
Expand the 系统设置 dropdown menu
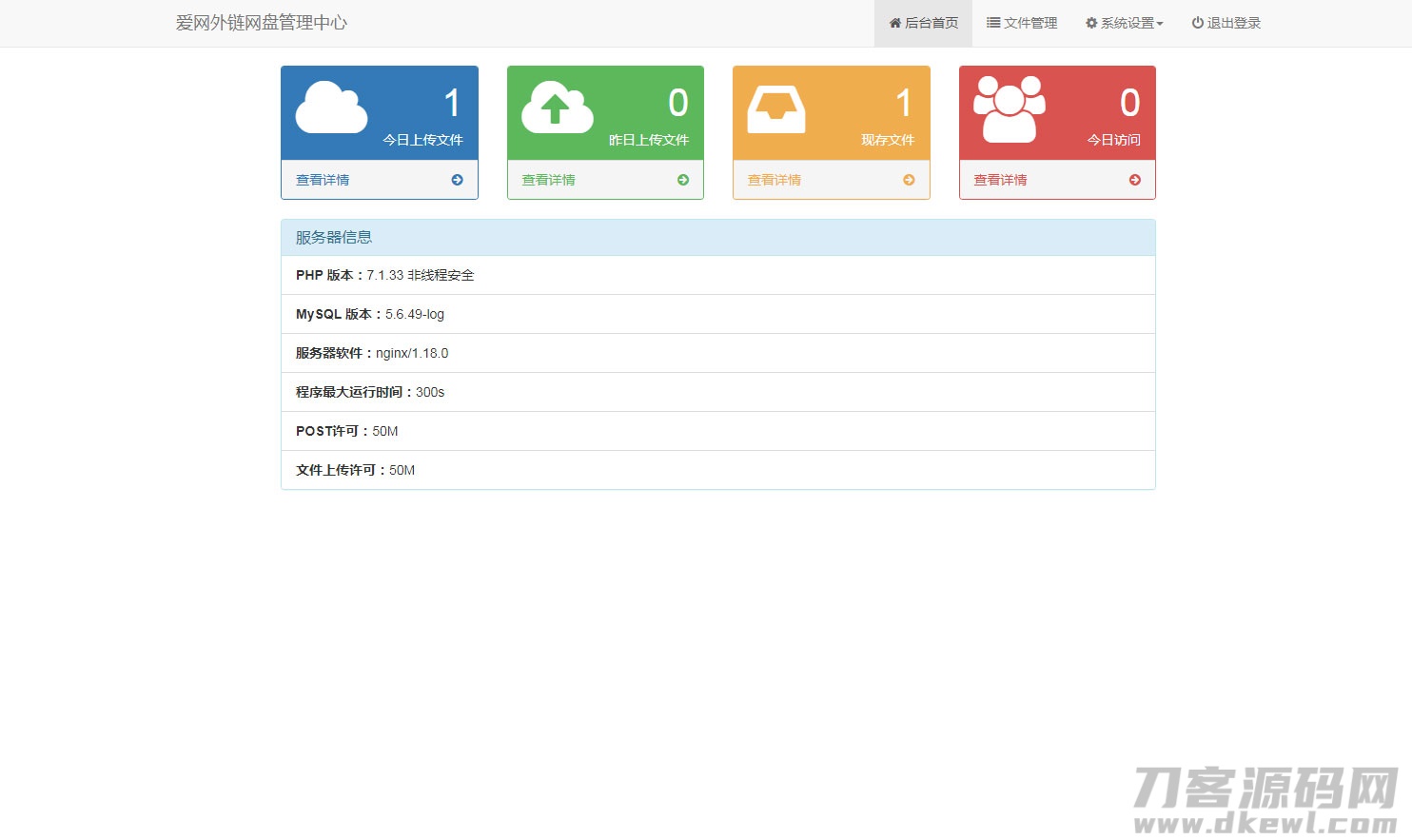[x=1125, y=23]
